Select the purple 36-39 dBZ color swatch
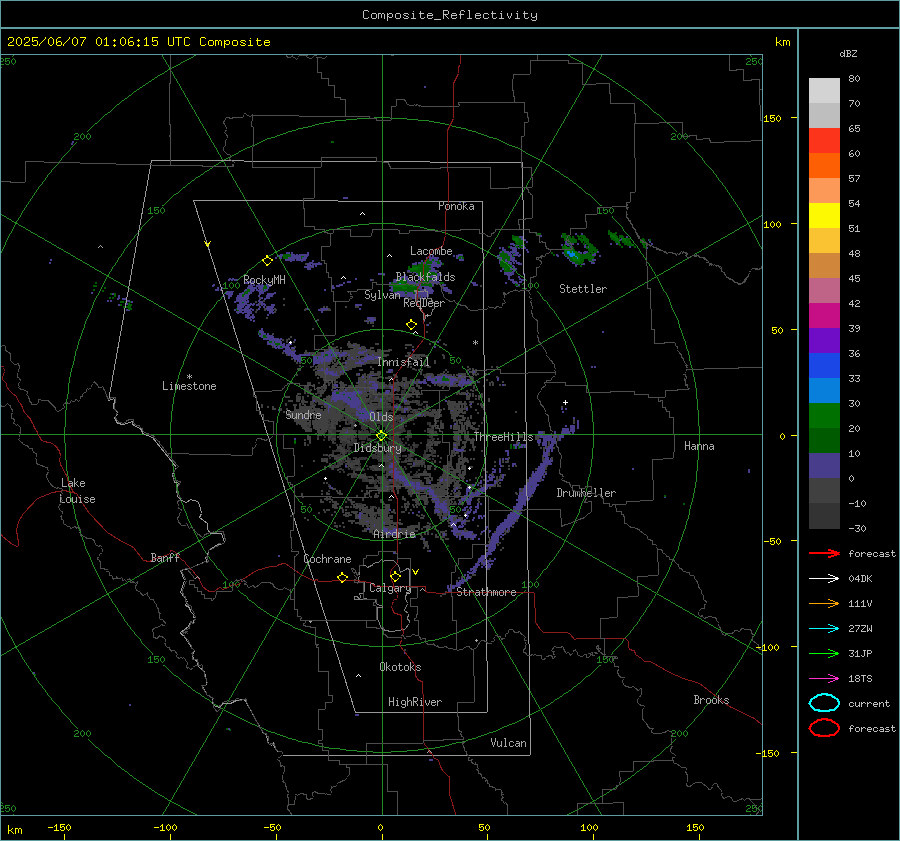This screenshot has height=841, width=900. coord(824,340)
